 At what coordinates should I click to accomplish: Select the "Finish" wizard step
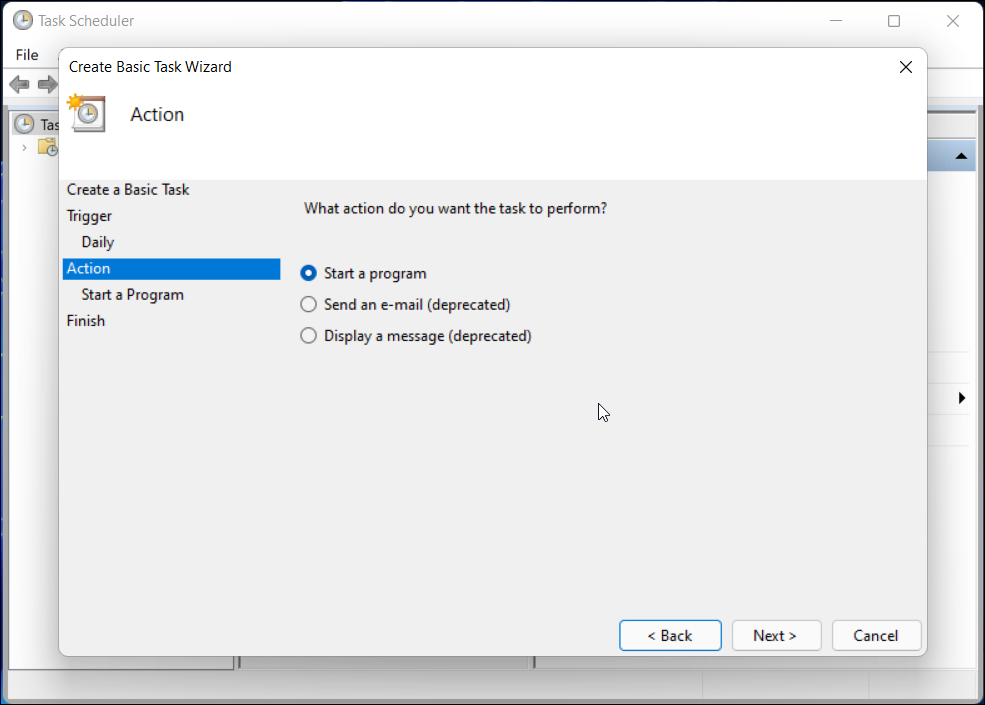point(86,320)
